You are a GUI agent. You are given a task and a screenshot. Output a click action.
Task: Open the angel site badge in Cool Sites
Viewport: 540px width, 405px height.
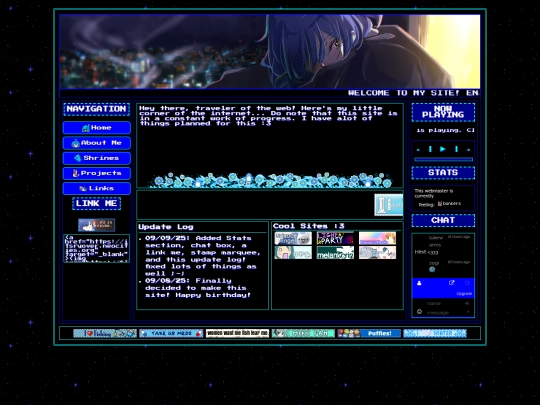pyautogui.click(x=293, y=238)
